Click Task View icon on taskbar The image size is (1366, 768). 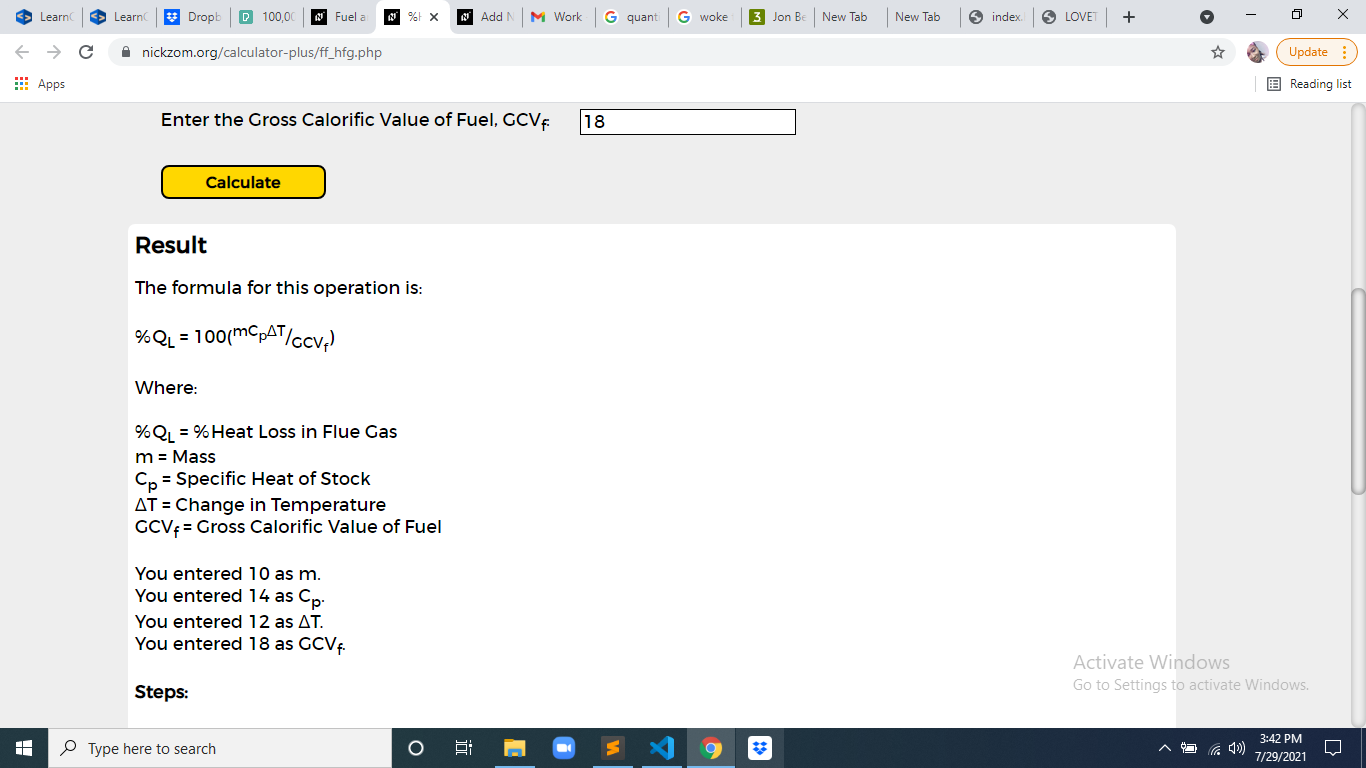(464, 748)
